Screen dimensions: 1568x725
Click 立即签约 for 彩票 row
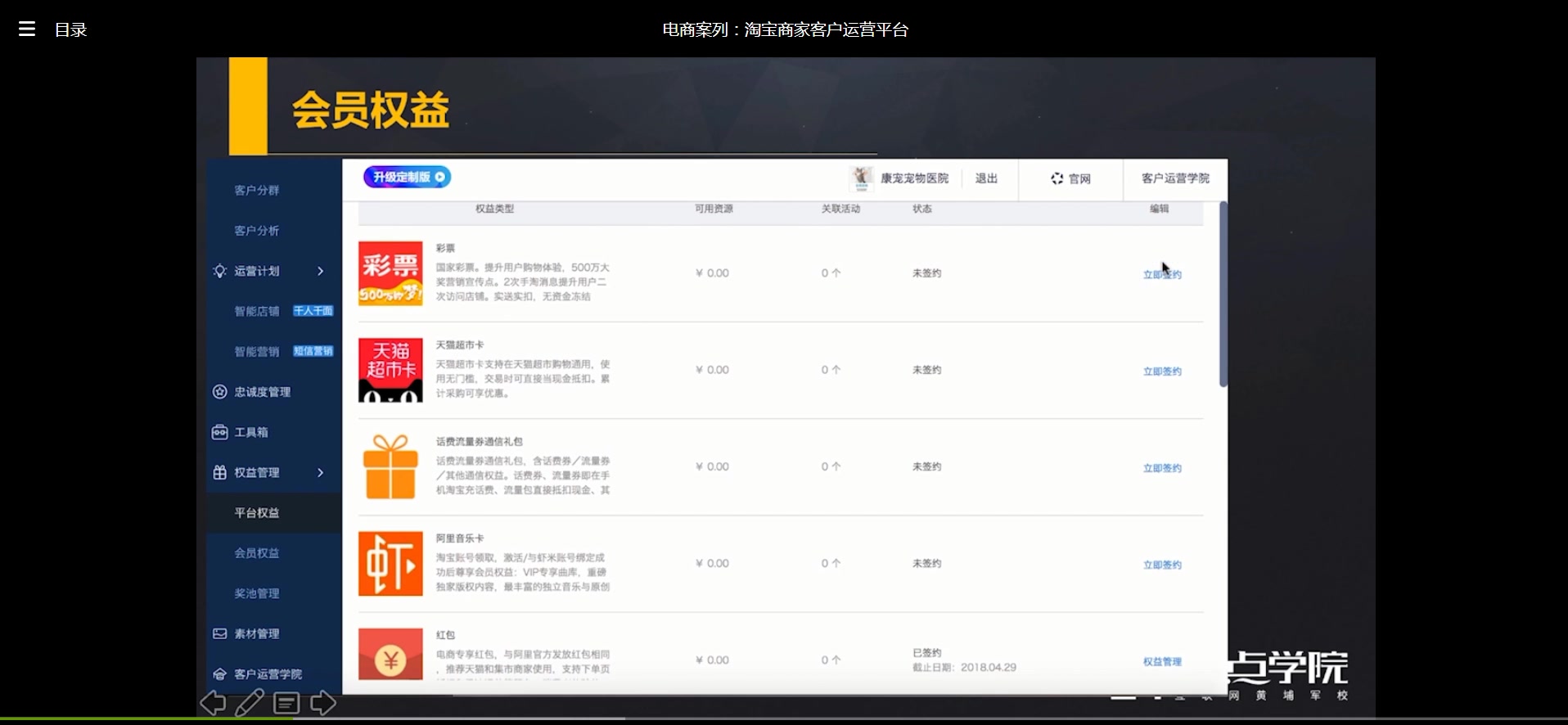click(1162, 274)
